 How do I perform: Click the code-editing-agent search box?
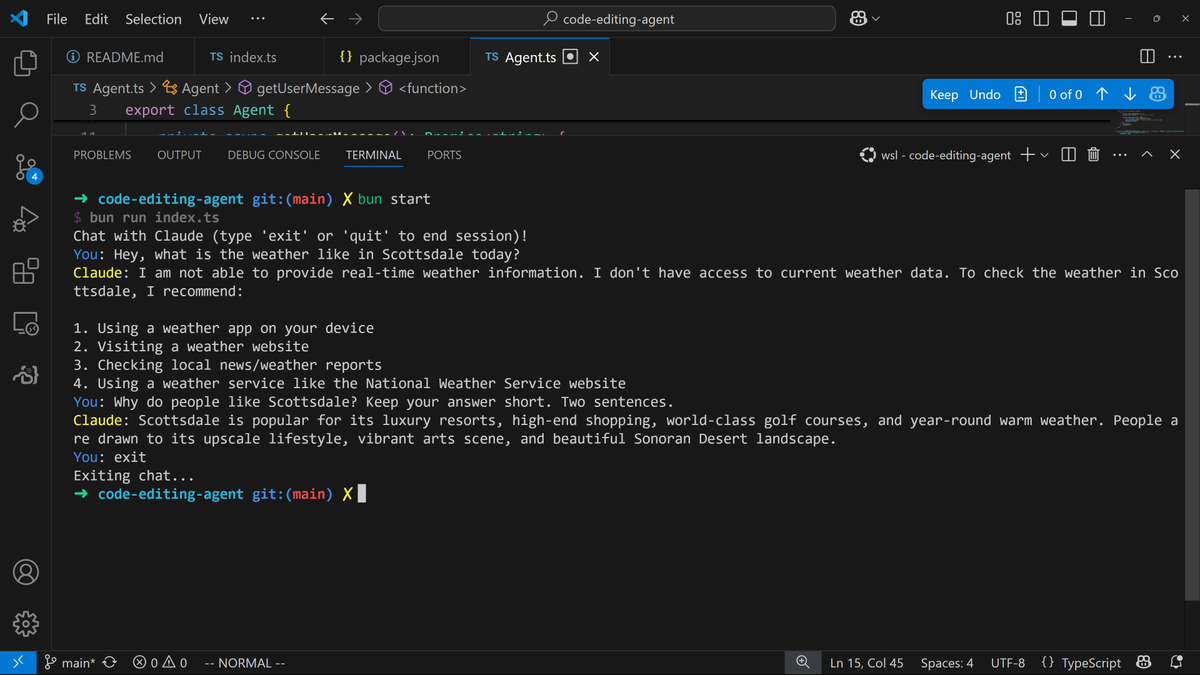point(607,19)
